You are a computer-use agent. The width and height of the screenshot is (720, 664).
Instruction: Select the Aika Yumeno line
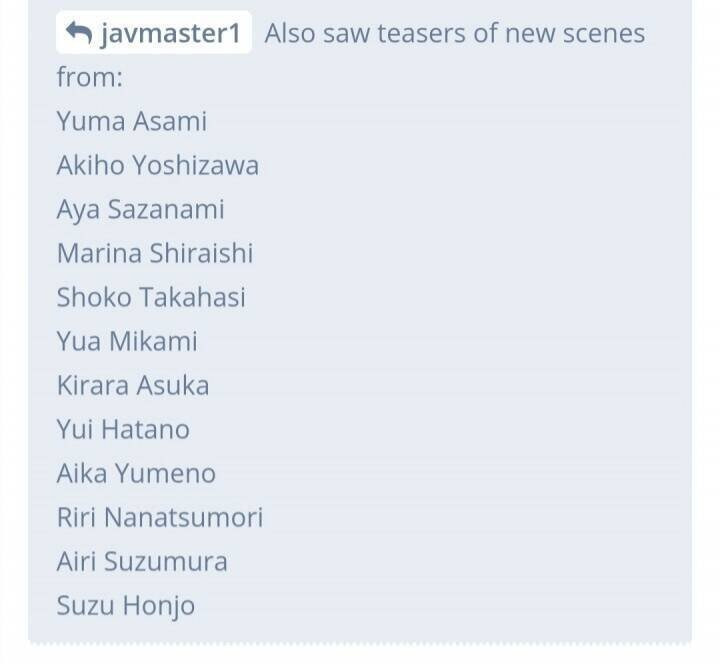click(x=136, y=473)
